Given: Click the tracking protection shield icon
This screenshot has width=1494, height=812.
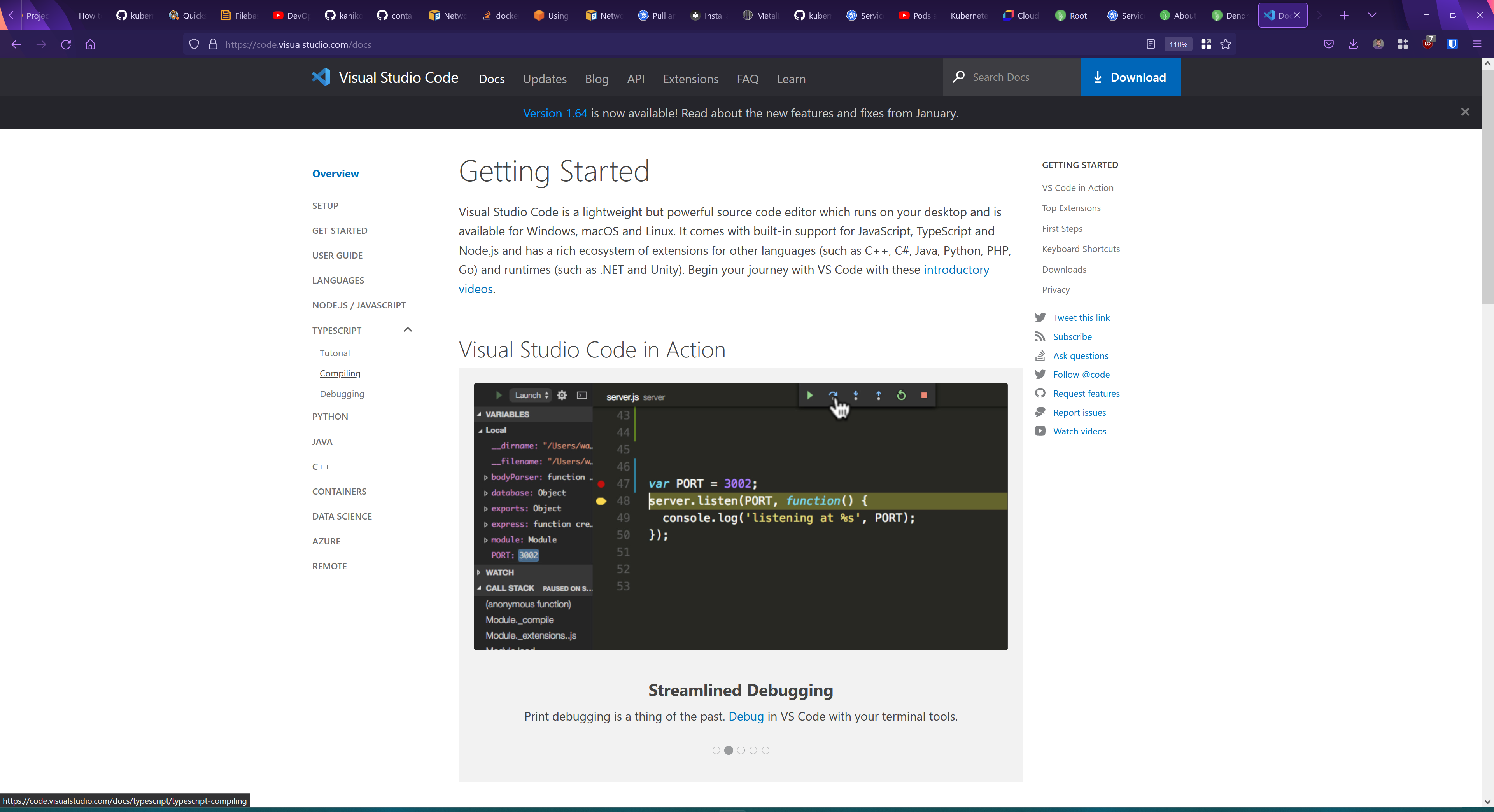Looking at the screenshot, I should point(194,44).
